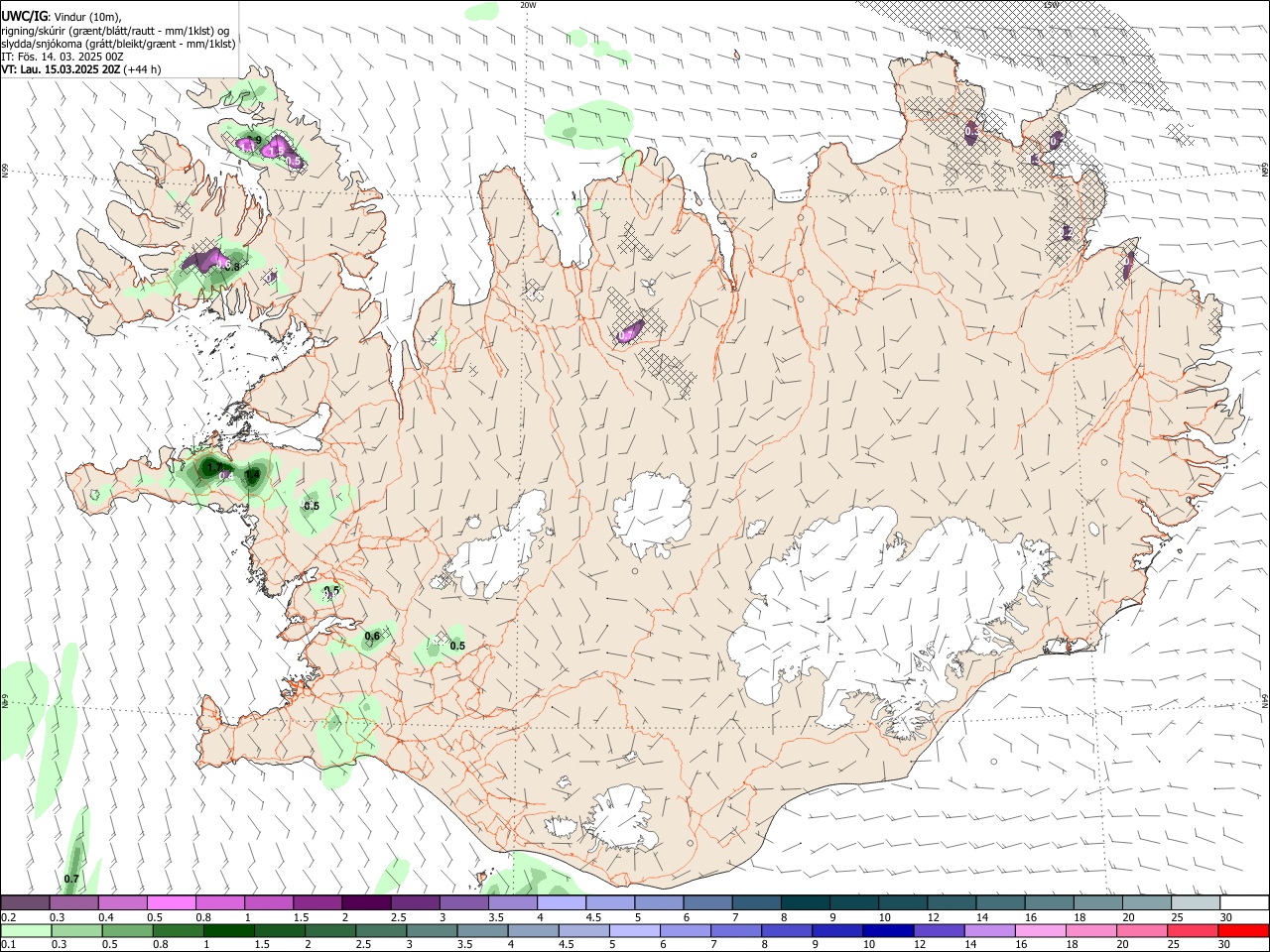Select light pink rain swatch between 16 and 18
The image size is (1270, 952).
tap(1040, 931)
